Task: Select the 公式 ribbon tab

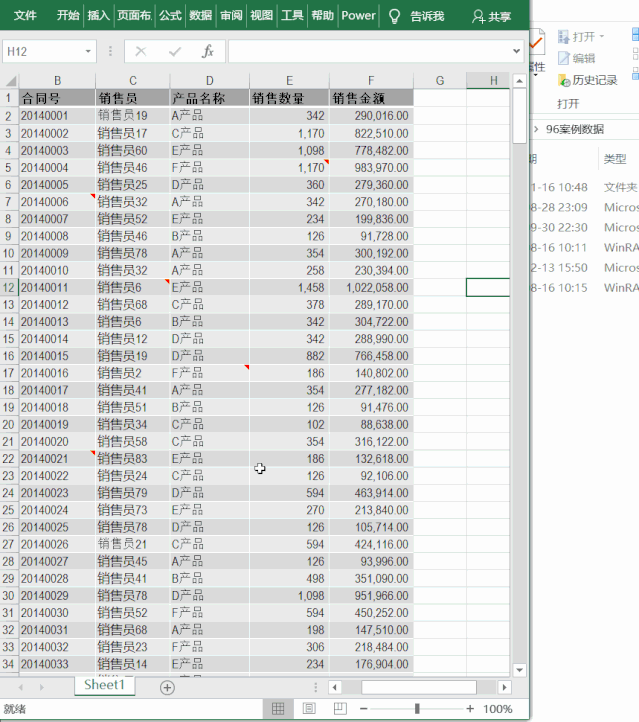Action: pyautogui.click(x=170, y=16)
